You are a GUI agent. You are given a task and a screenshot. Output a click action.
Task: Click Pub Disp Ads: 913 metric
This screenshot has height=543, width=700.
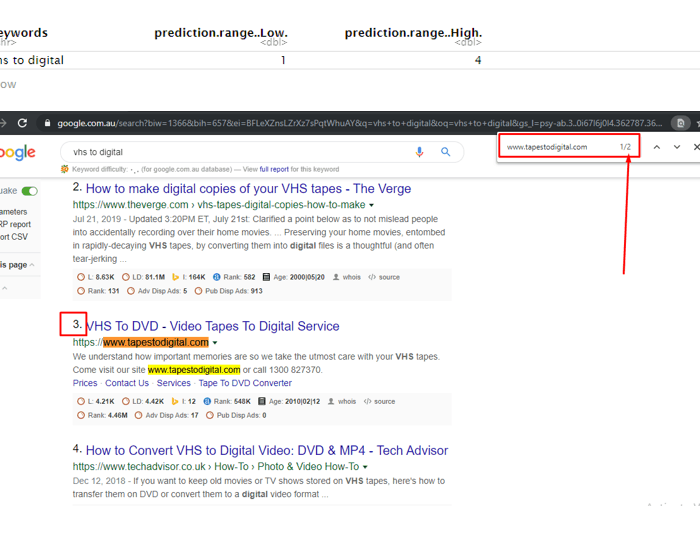point(229,291)
